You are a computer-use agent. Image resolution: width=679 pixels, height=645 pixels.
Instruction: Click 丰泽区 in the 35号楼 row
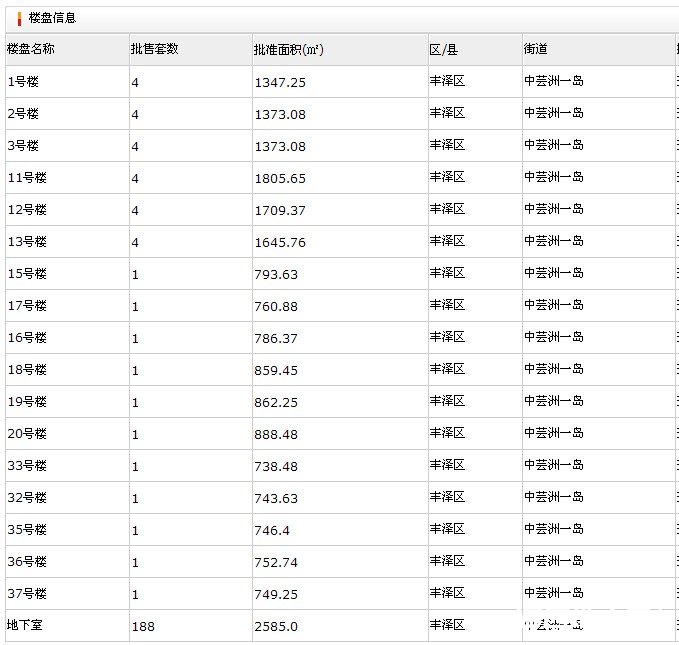pyautogui.click(x=447, y=529)
